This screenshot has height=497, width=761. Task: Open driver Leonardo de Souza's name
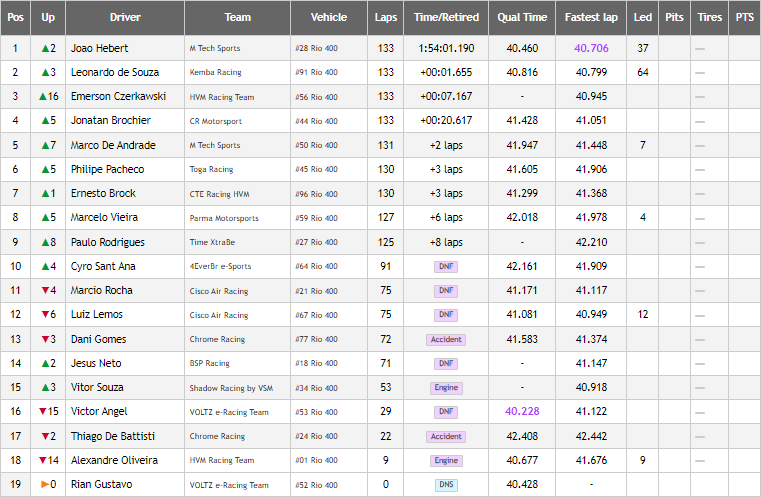[x=113, y=72]
